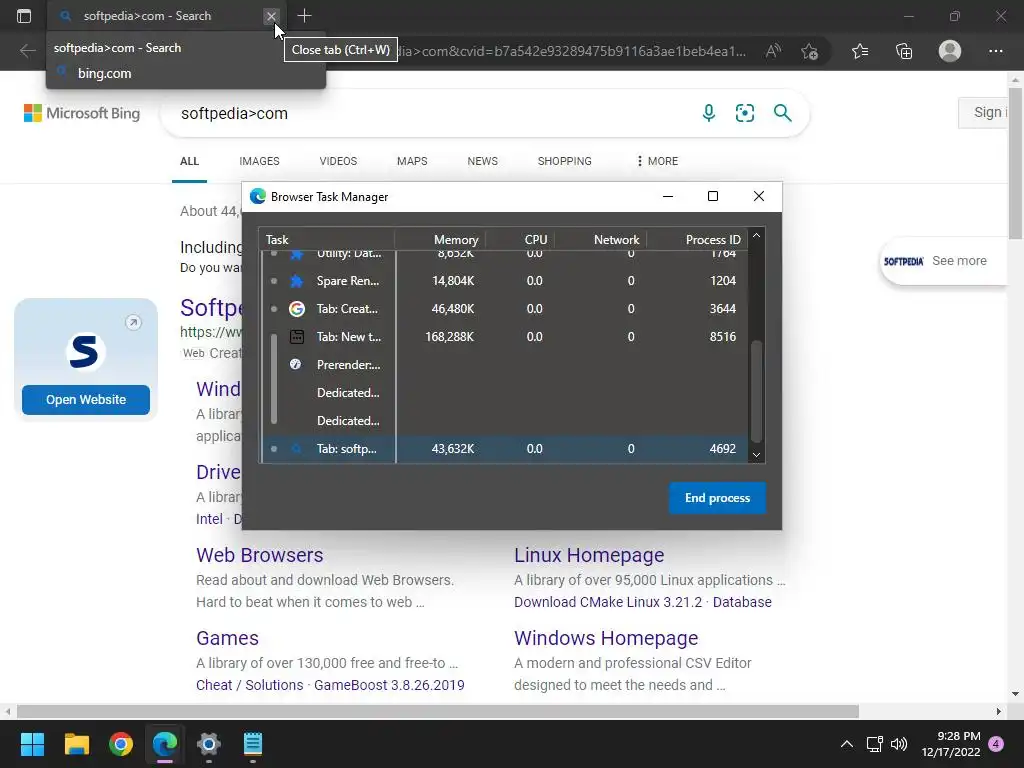
Task: Click memory value 168,288K
Action: tap(449, 337)
